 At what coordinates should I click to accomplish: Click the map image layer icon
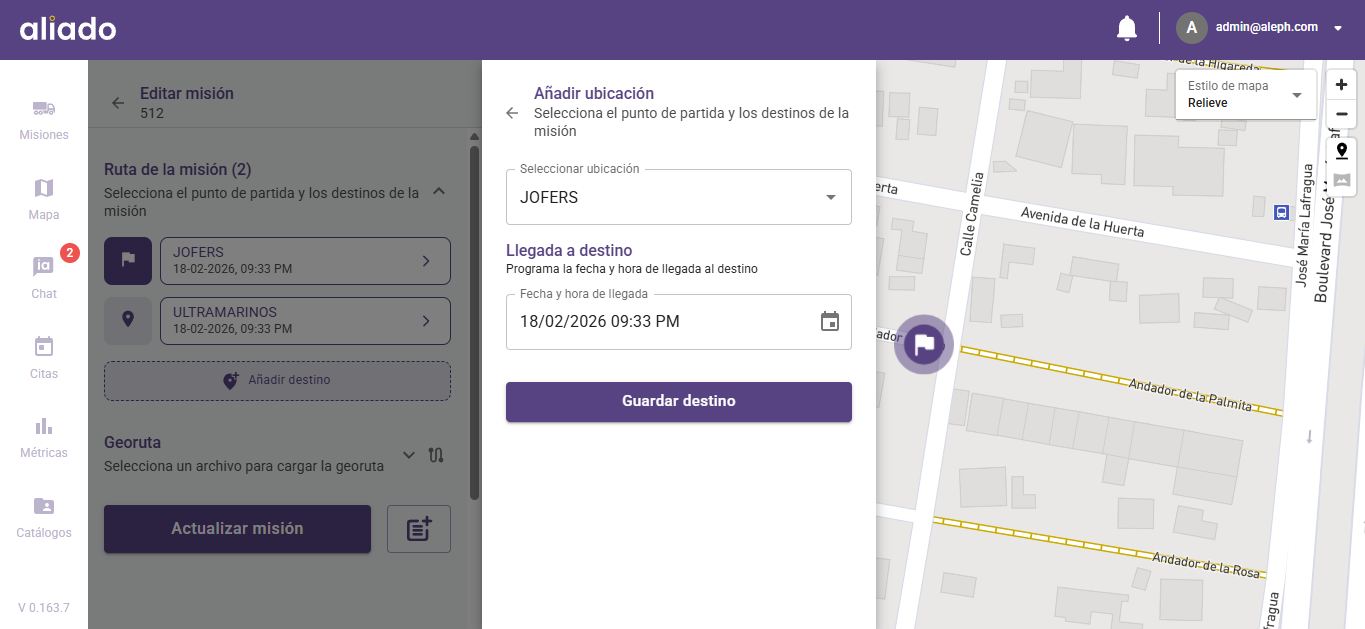coord(1341,180)
